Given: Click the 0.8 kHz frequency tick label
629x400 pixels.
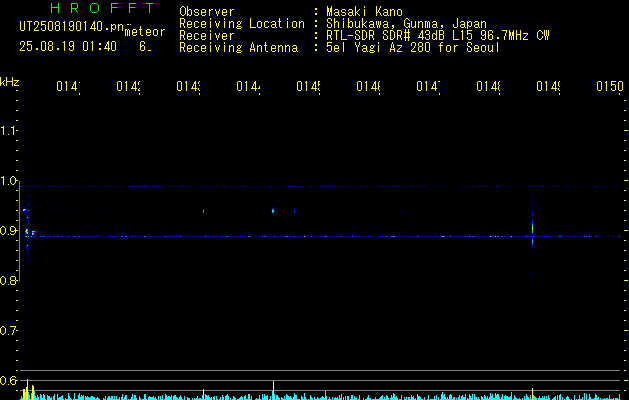Looking at the screenshot, I should 8,280.
